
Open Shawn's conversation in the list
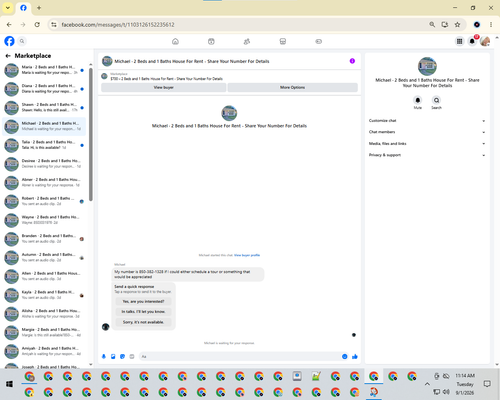pyautogui.click(x=44, y=108)
